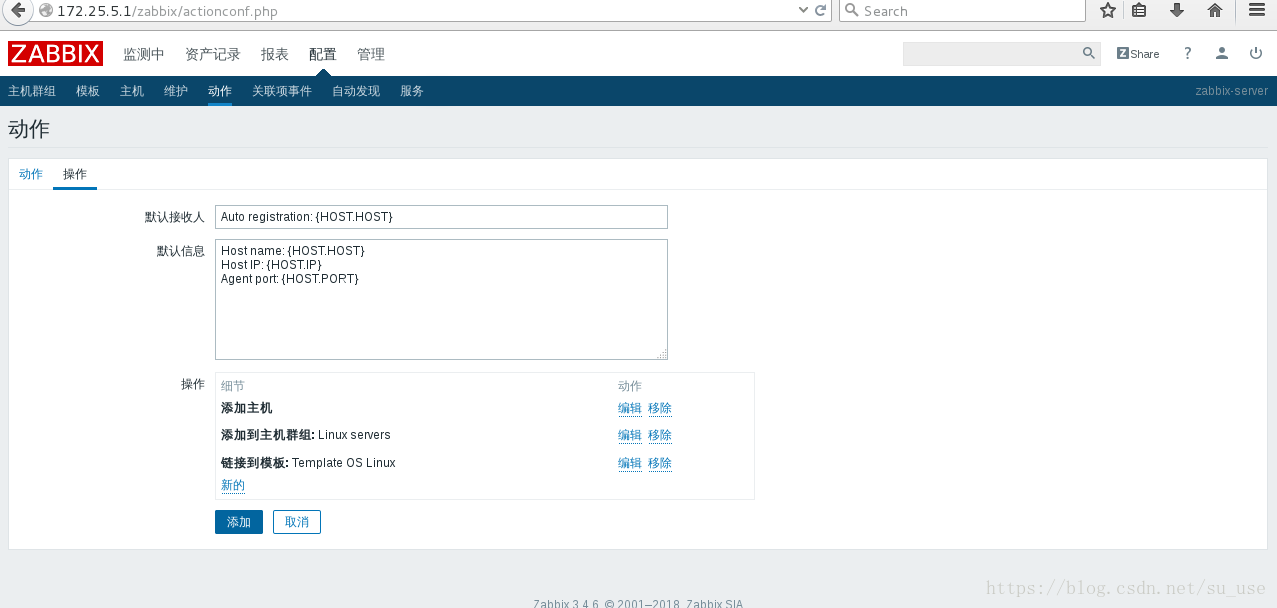Edit the 添加主机 operation

click(x=630, y=408)
